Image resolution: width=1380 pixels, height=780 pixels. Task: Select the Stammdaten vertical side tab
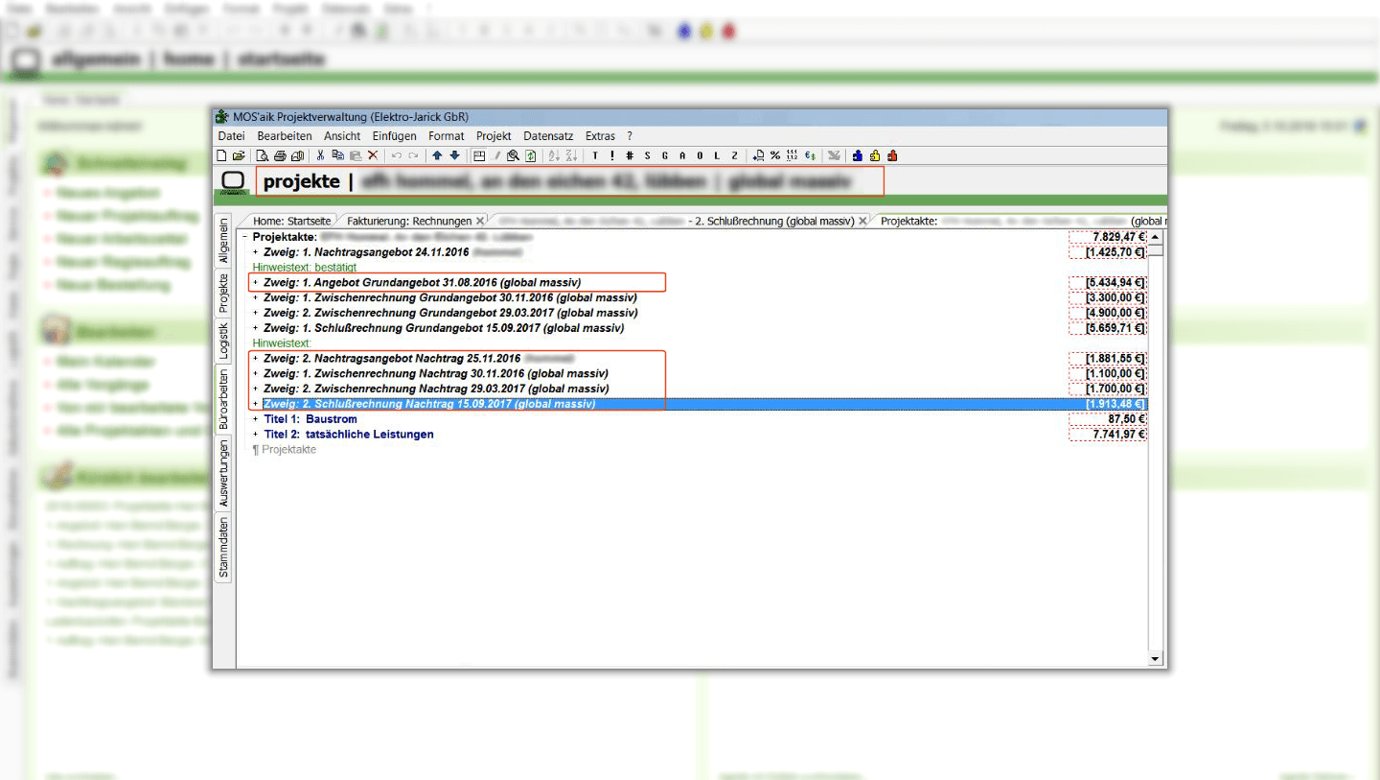click(224, 548)
